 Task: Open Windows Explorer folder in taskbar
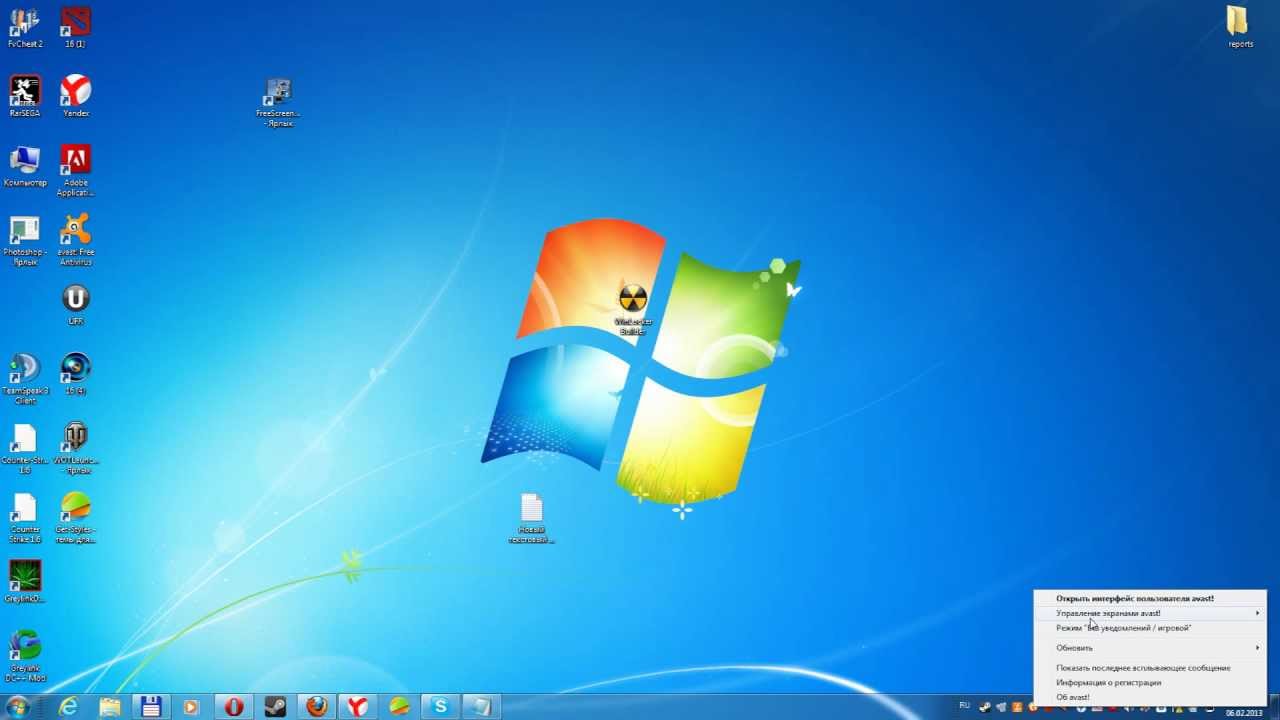(110, 707)
